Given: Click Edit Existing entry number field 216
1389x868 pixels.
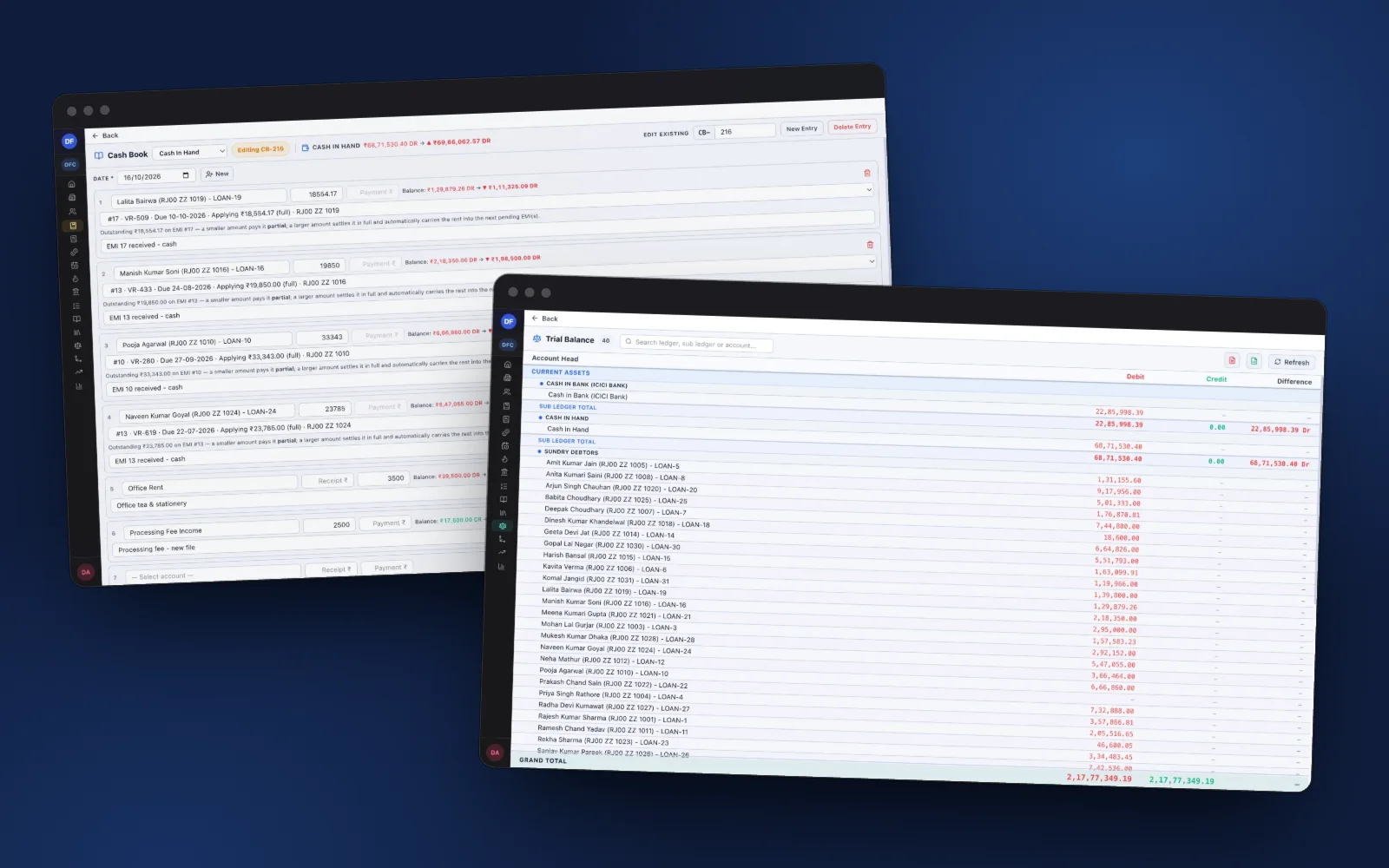Looking at the screenshot, I should [x=745, y=131].
